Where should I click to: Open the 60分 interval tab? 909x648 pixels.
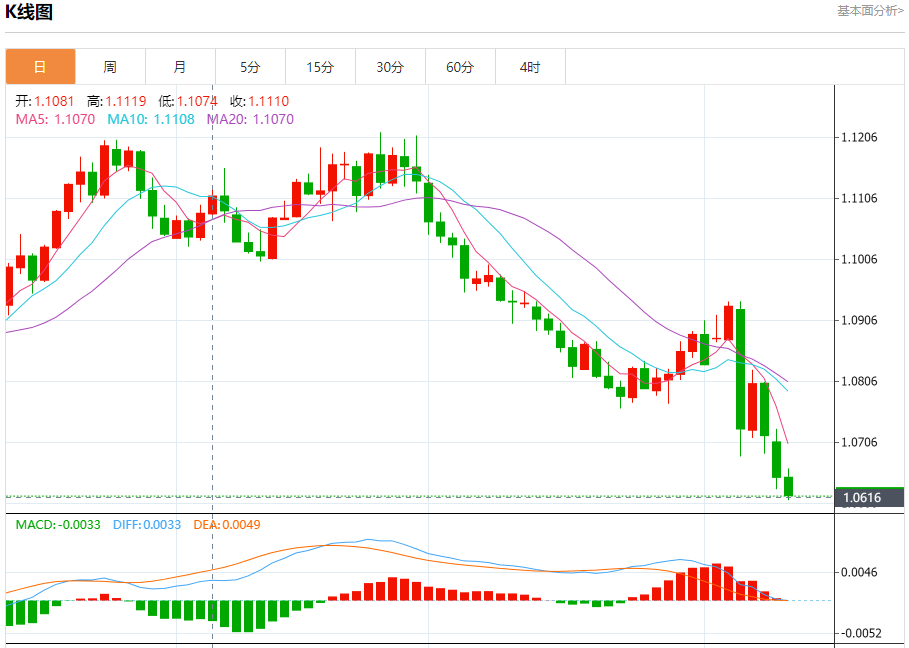(460, 67)
